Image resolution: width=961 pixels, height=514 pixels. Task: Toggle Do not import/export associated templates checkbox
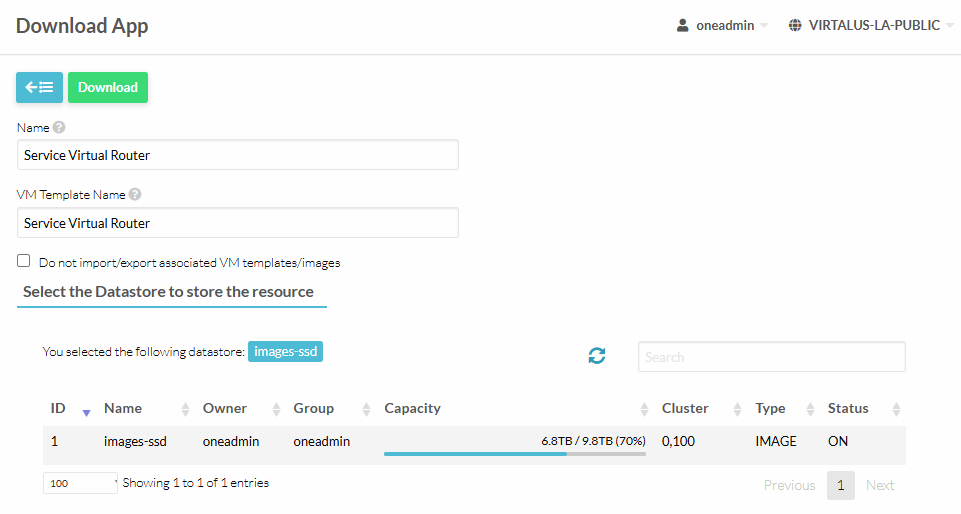click(x=24, y=261)
